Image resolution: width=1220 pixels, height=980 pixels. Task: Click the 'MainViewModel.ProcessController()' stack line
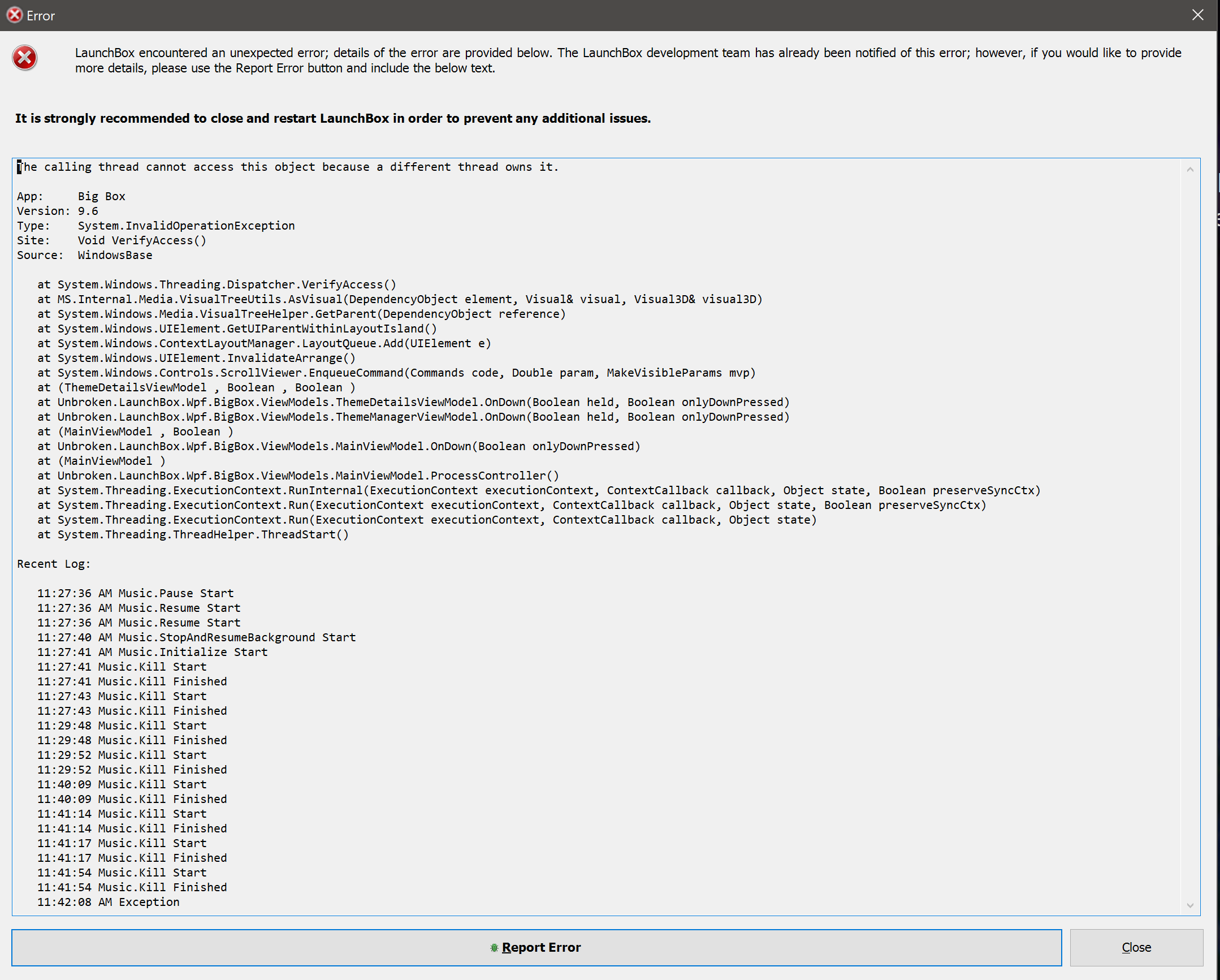pos(298,476)
